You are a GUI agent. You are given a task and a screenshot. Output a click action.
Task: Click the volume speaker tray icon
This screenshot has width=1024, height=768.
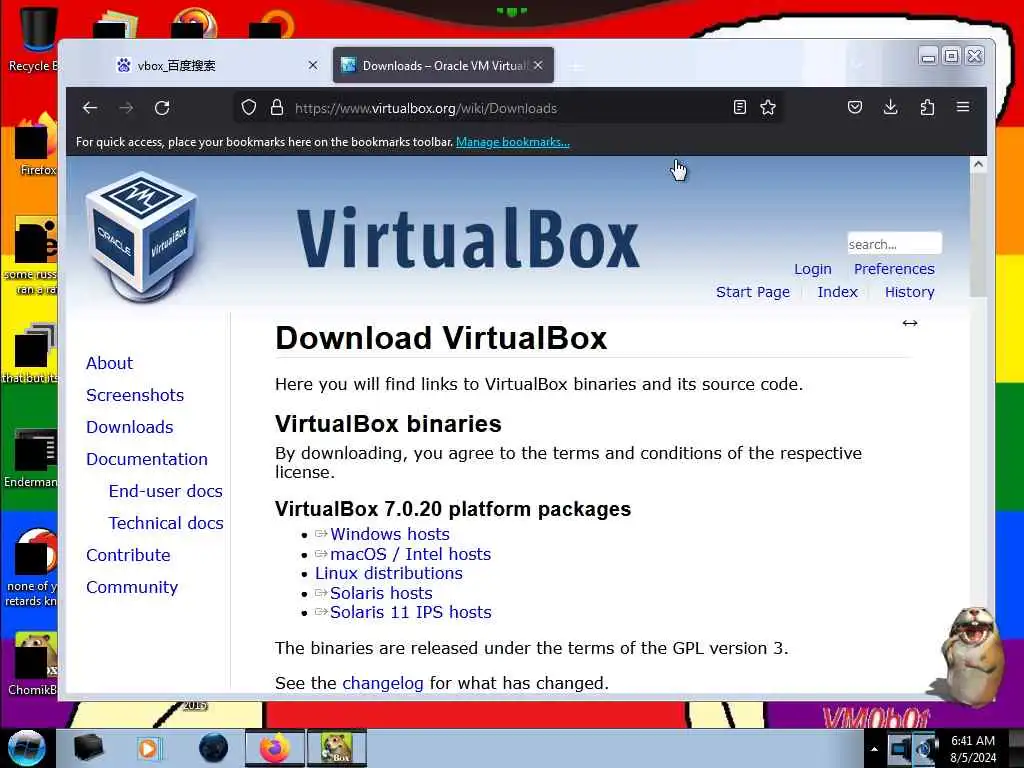tap(925, 748)
